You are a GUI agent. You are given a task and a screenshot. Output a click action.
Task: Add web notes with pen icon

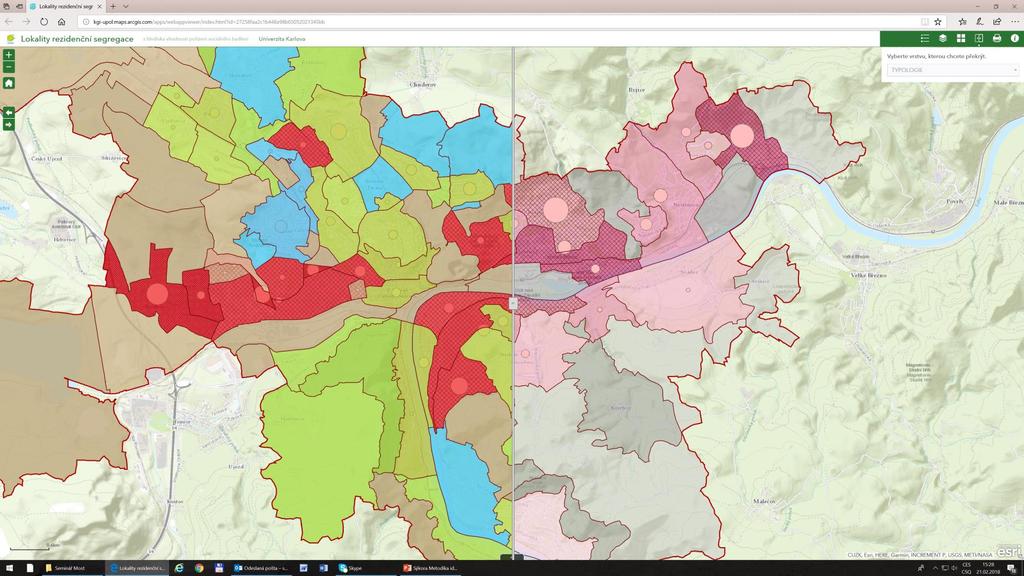pyautogui.click(x=980, y=22)
